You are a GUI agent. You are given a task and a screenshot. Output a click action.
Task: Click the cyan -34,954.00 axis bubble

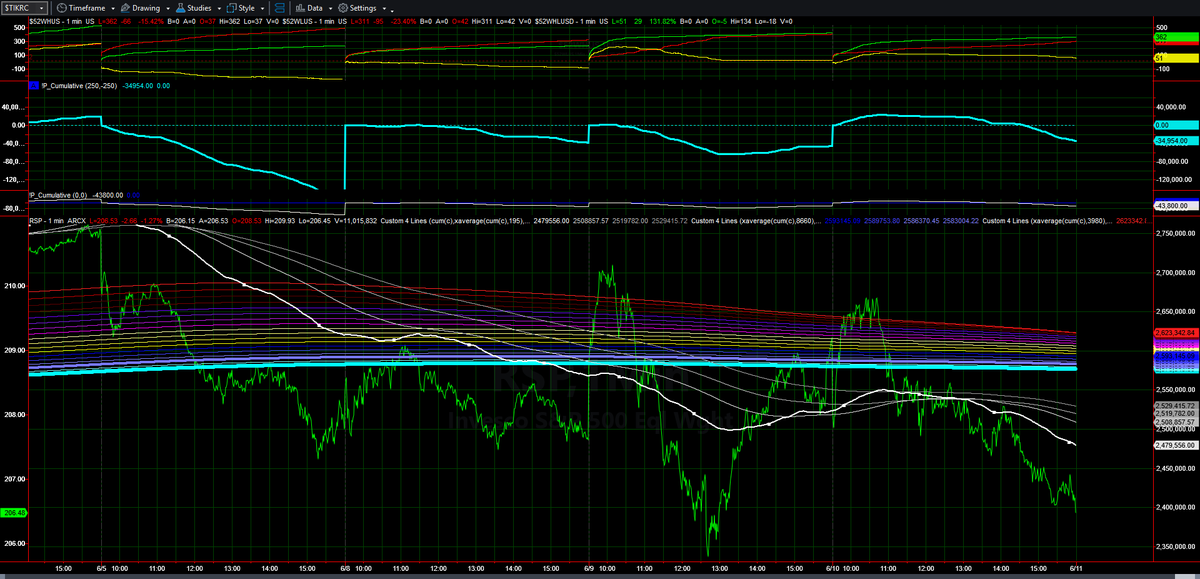(x=1175, y=141)
